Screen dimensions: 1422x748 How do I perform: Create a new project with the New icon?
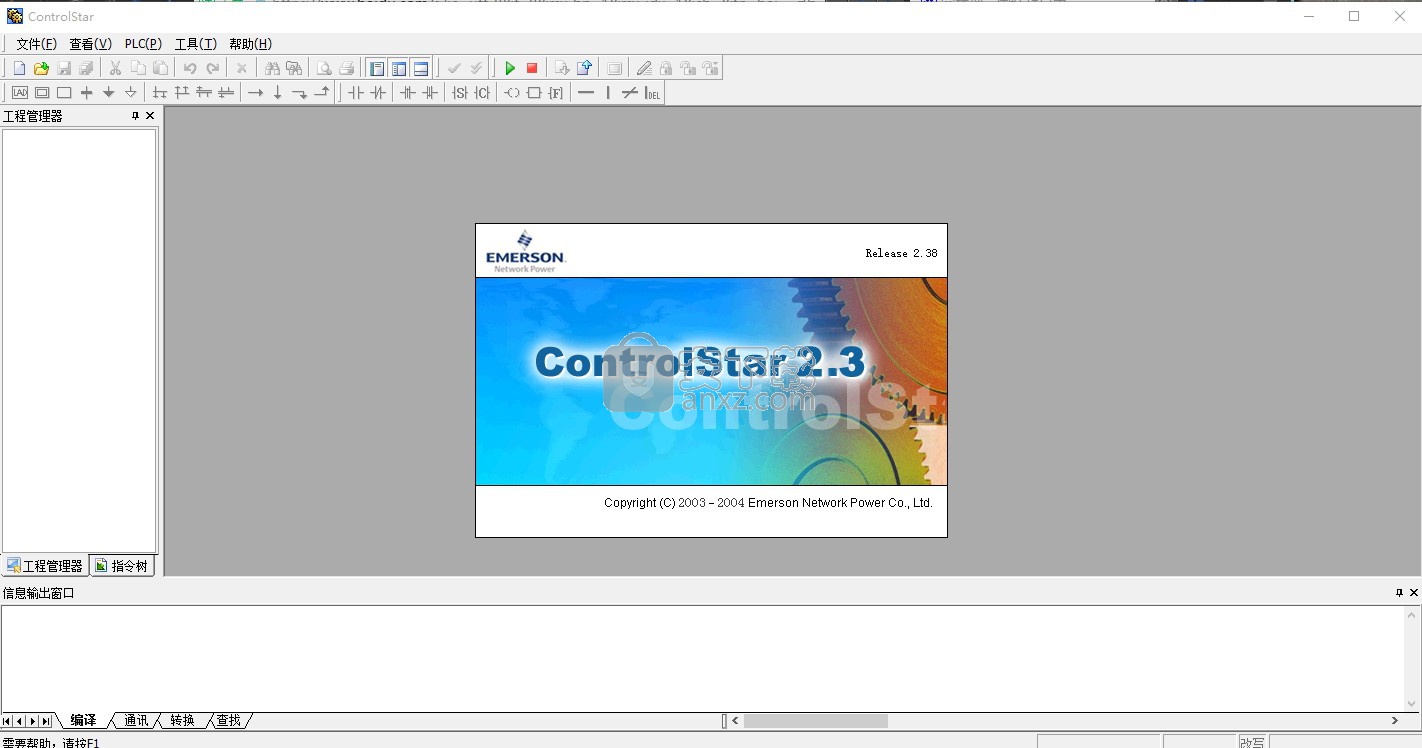(x=19, y=68)
